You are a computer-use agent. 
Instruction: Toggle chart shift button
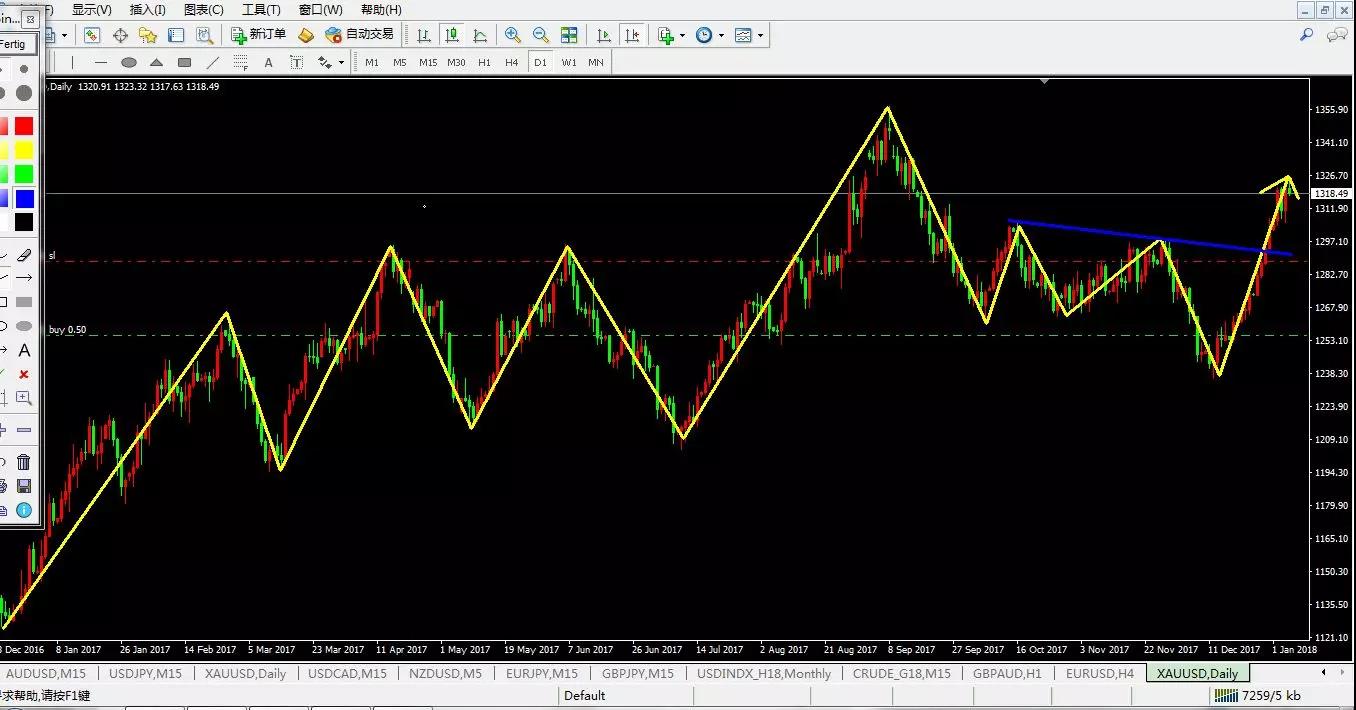coord(631,35)
